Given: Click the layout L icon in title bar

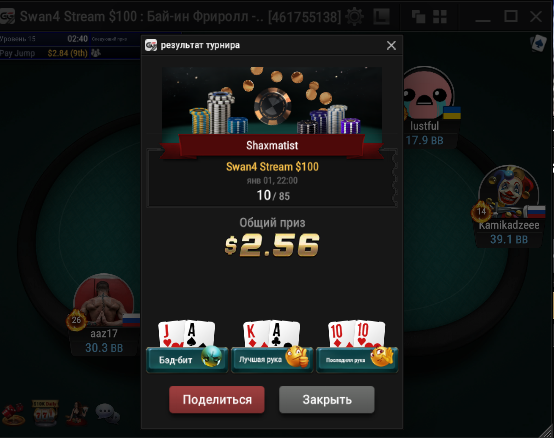Looking at the screenshot, I should pyautogui.click(x=382, y=17).
